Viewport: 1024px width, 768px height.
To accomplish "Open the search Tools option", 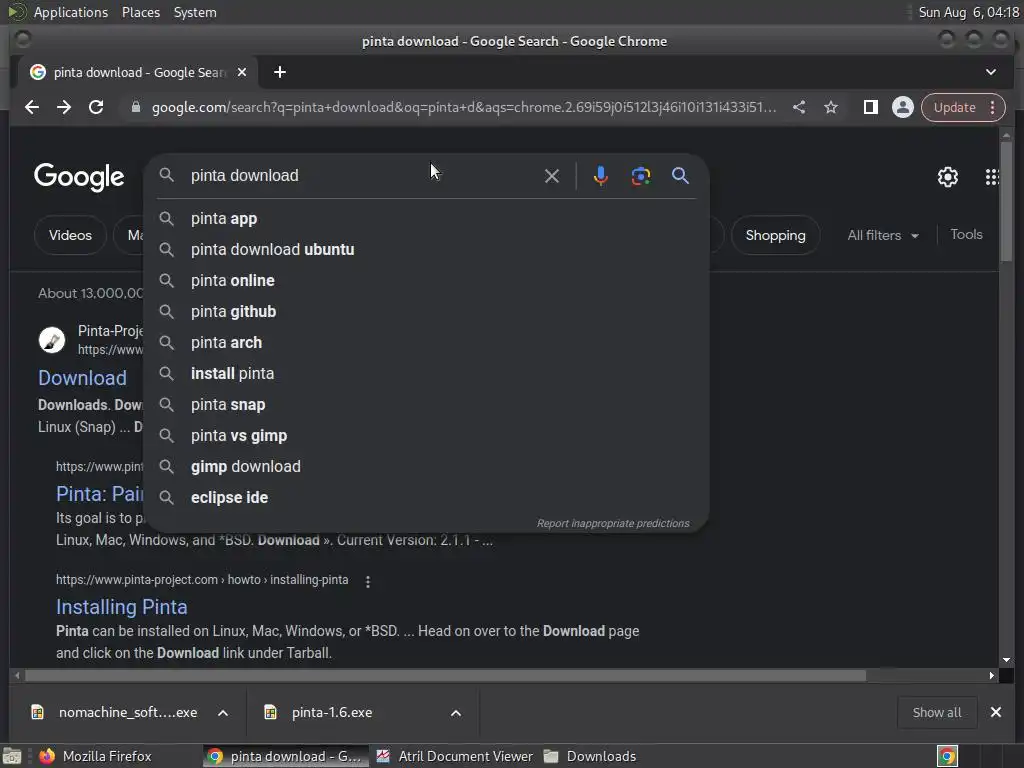I will [x=966, y=234].
